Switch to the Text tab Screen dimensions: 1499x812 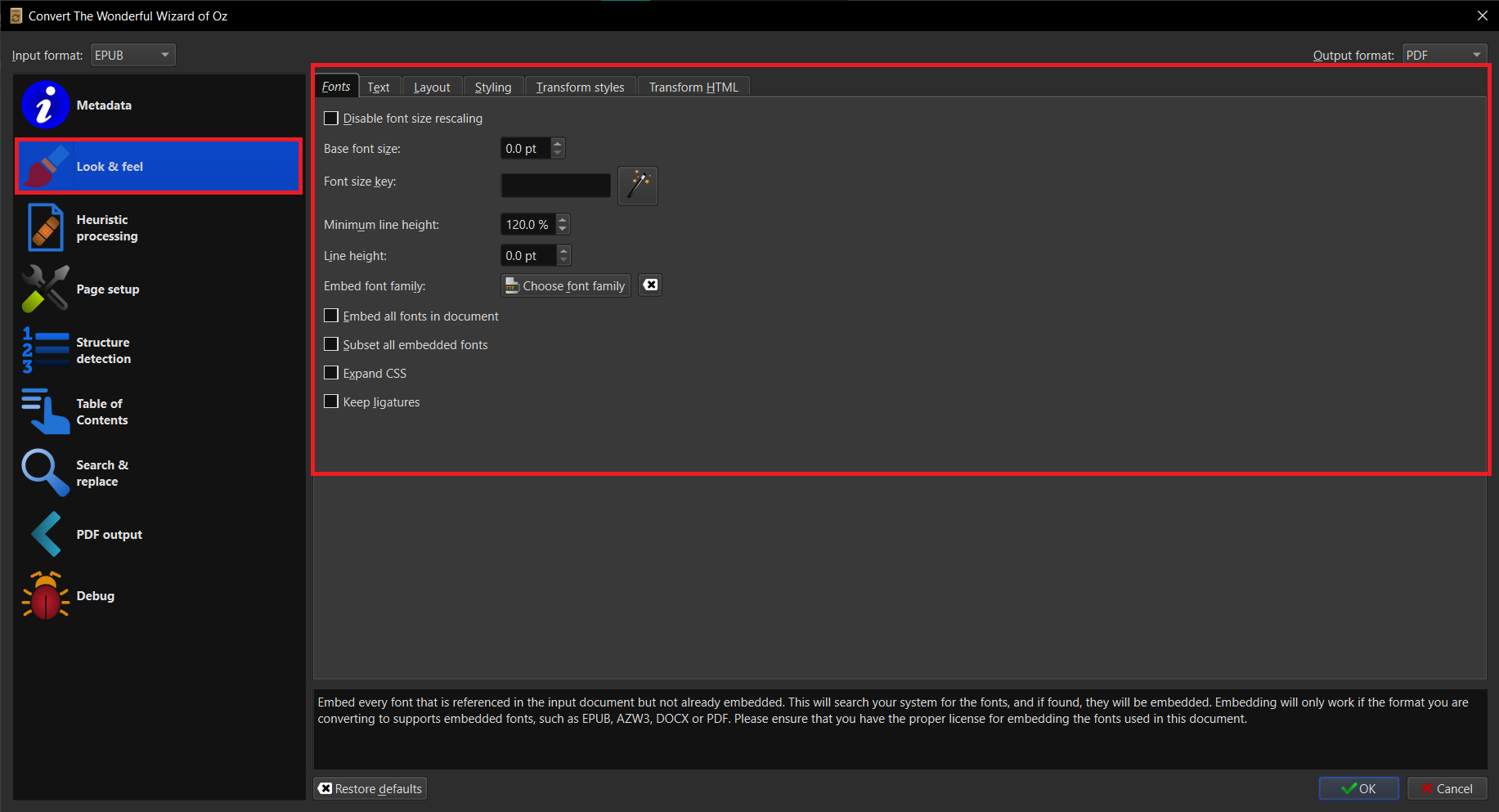[x=379, y=87]
